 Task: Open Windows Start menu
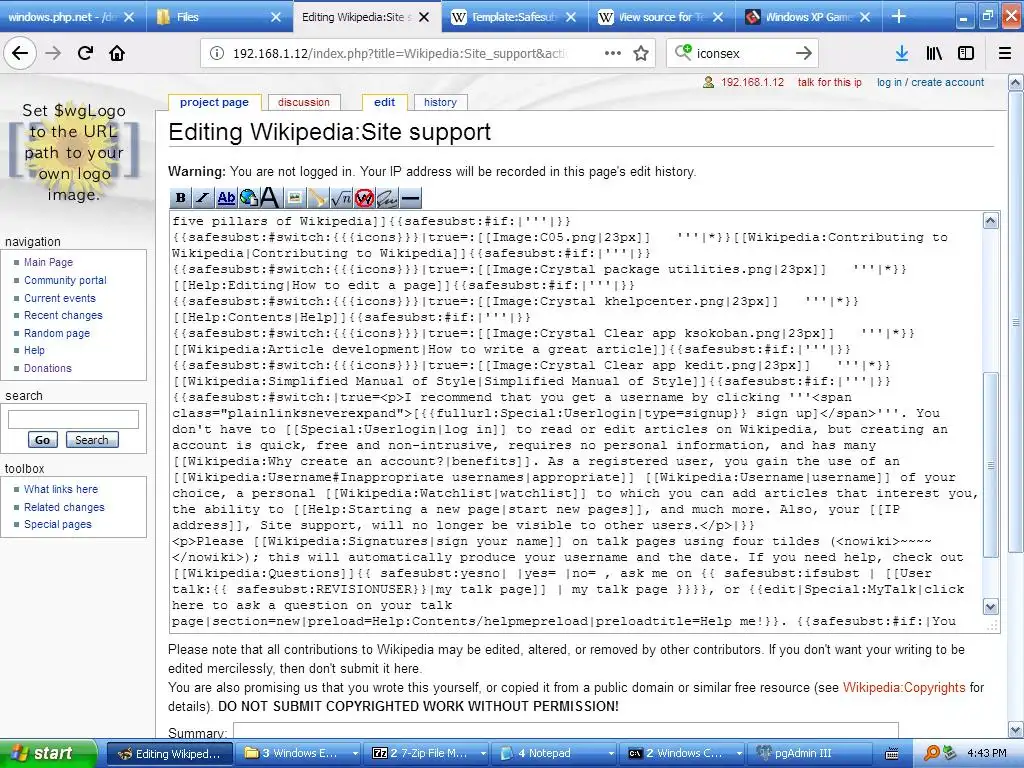point(48,754)
